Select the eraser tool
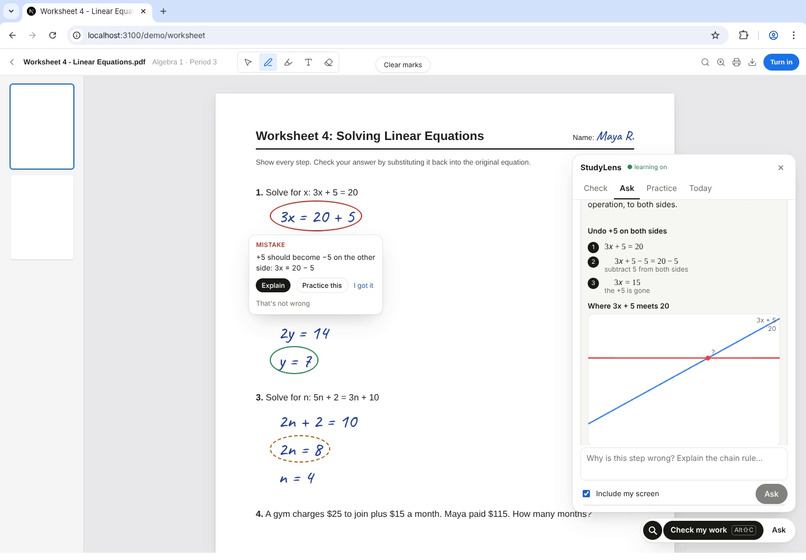This screenshot has height=560, width=806. click(328, 62)
